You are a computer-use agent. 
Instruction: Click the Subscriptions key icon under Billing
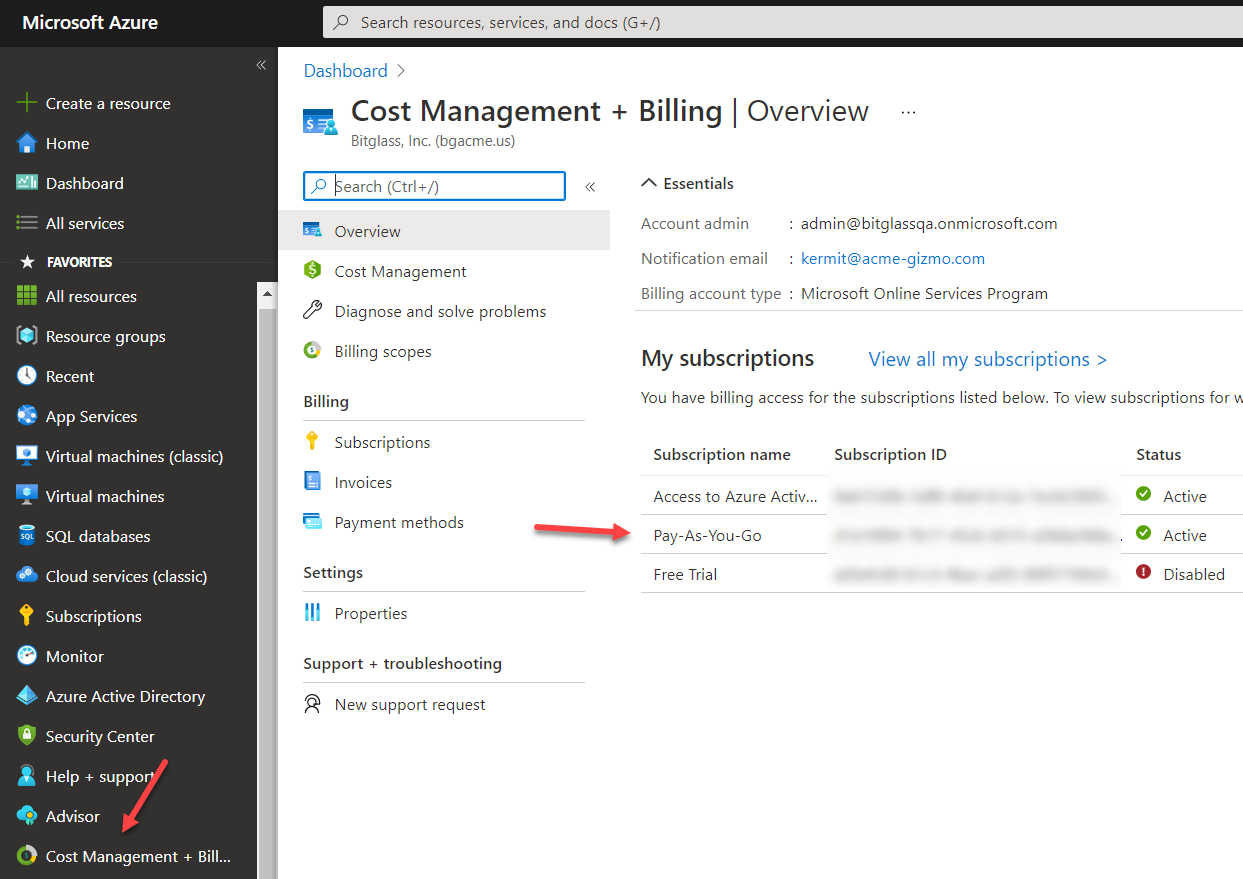point(313,442)
